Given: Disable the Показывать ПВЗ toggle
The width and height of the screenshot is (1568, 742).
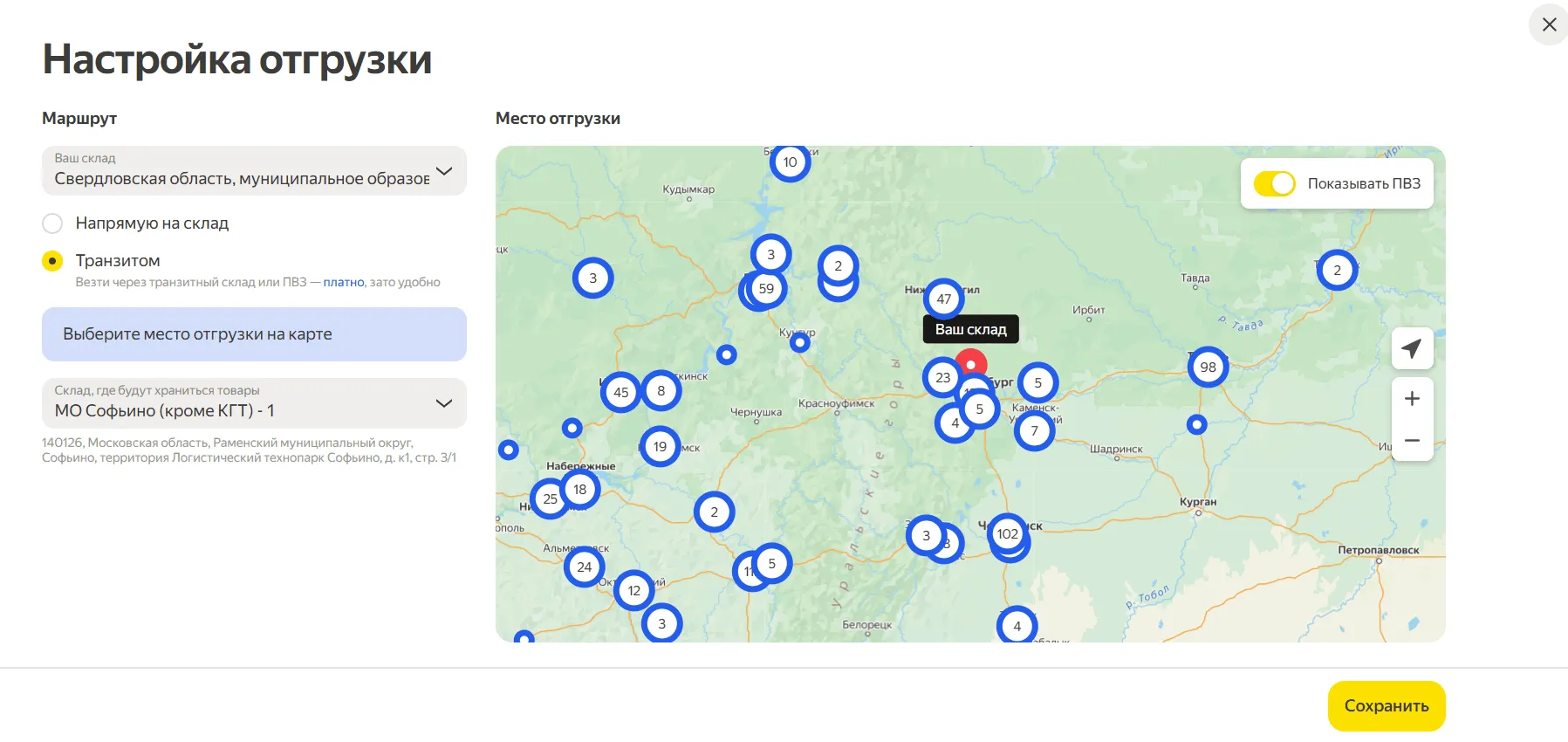Looking at the screenshot, I should point(1274,183).
